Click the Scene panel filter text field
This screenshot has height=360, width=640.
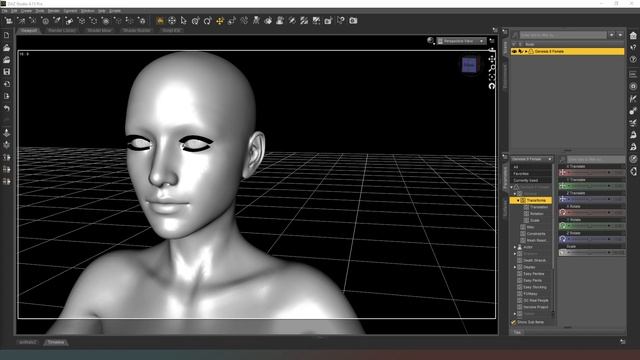pos(563,36)
